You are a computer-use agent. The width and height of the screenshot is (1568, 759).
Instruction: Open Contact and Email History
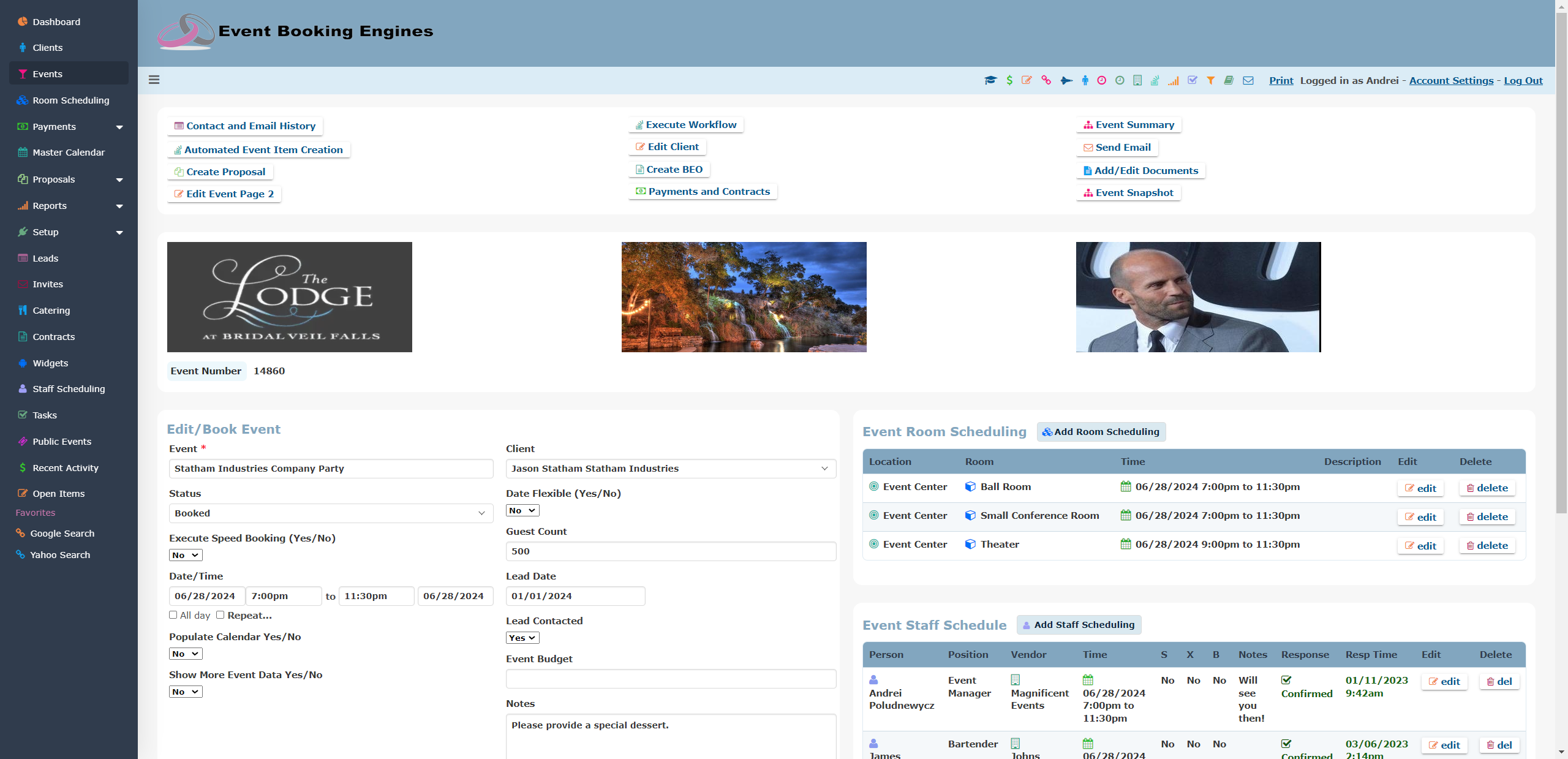click(x=244, y=126)
